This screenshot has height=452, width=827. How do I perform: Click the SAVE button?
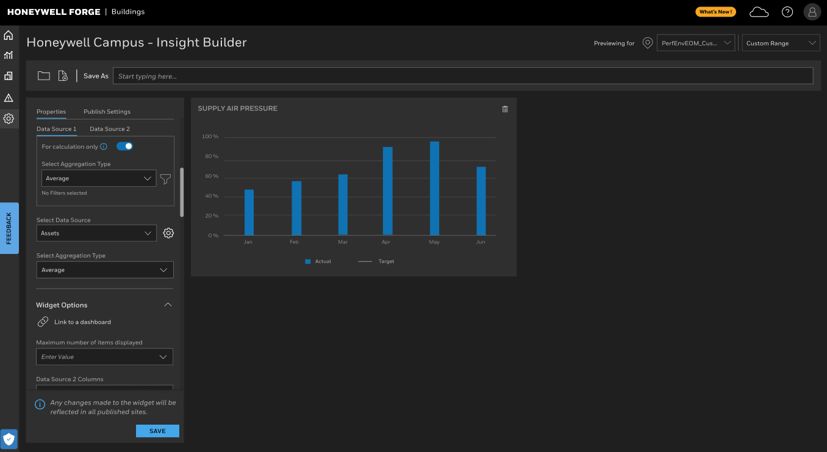pyautogui.click(x=157, y=431)
